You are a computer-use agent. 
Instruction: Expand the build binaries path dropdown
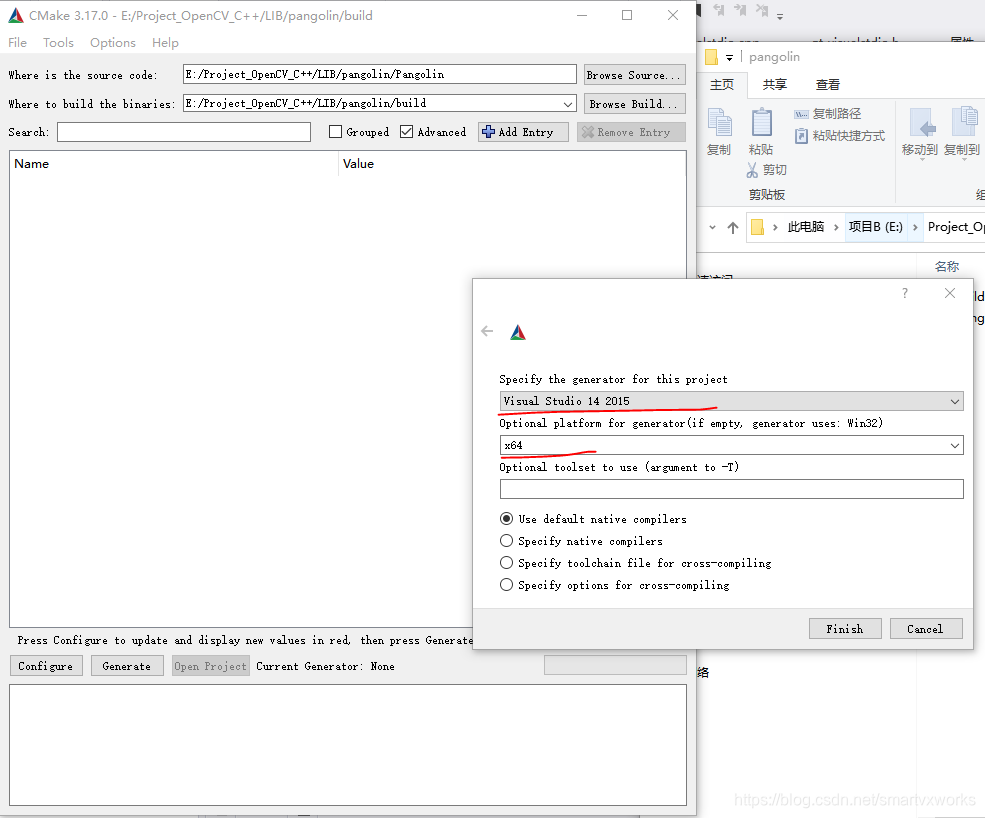tap(567, 104)
